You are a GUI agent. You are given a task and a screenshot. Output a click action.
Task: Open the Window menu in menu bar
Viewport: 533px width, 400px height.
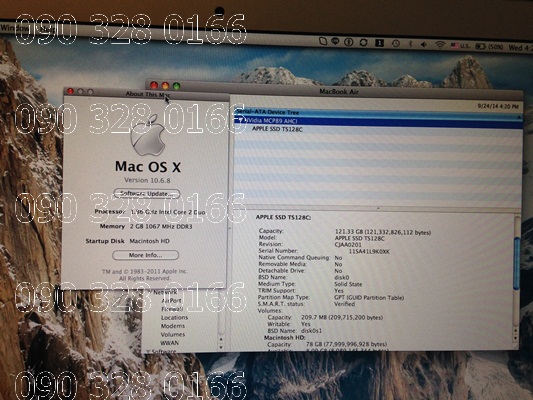pyautogui.click(x=15, y=29)
